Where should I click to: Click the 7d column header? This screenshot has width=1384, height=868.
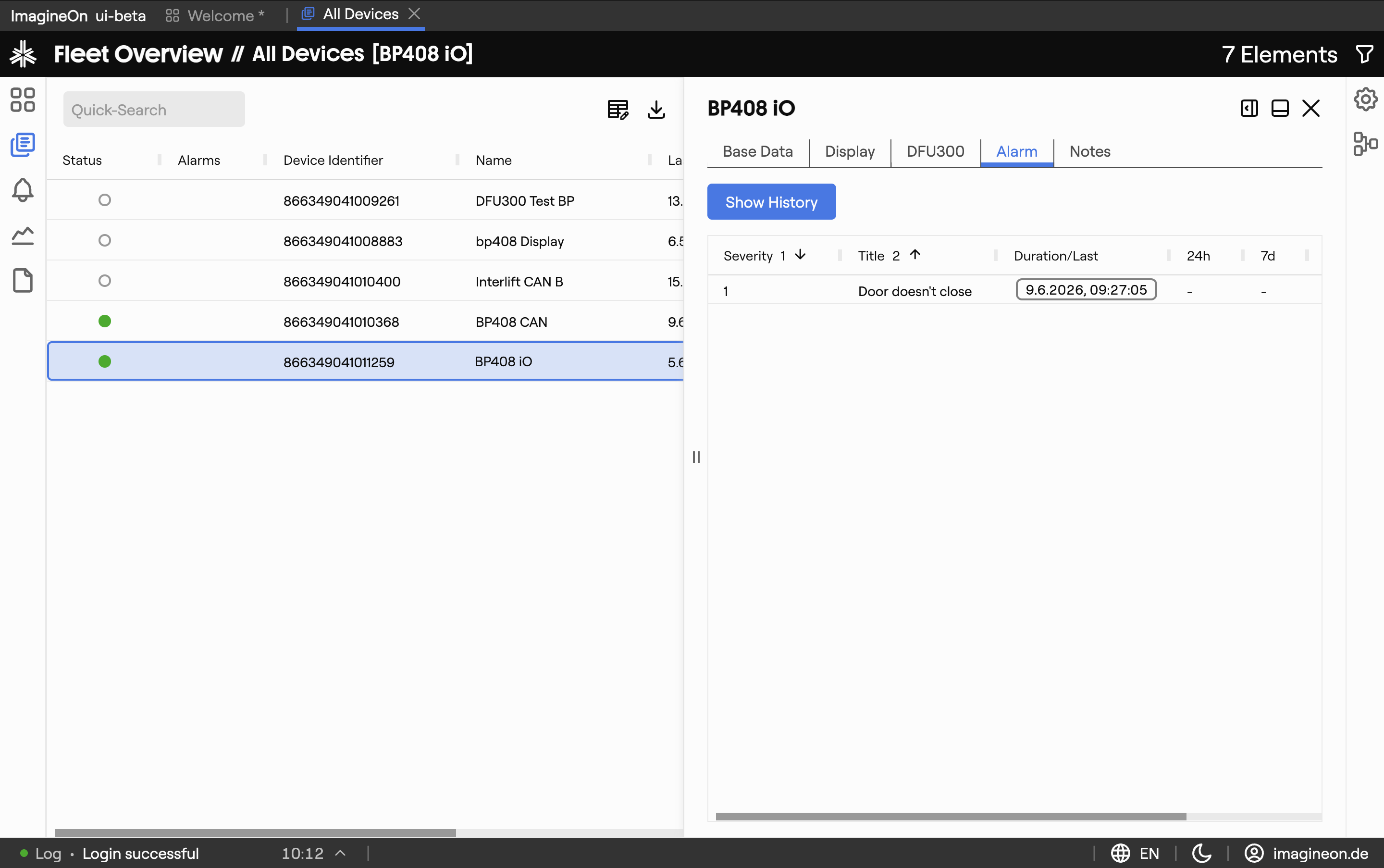point(1268,256)
